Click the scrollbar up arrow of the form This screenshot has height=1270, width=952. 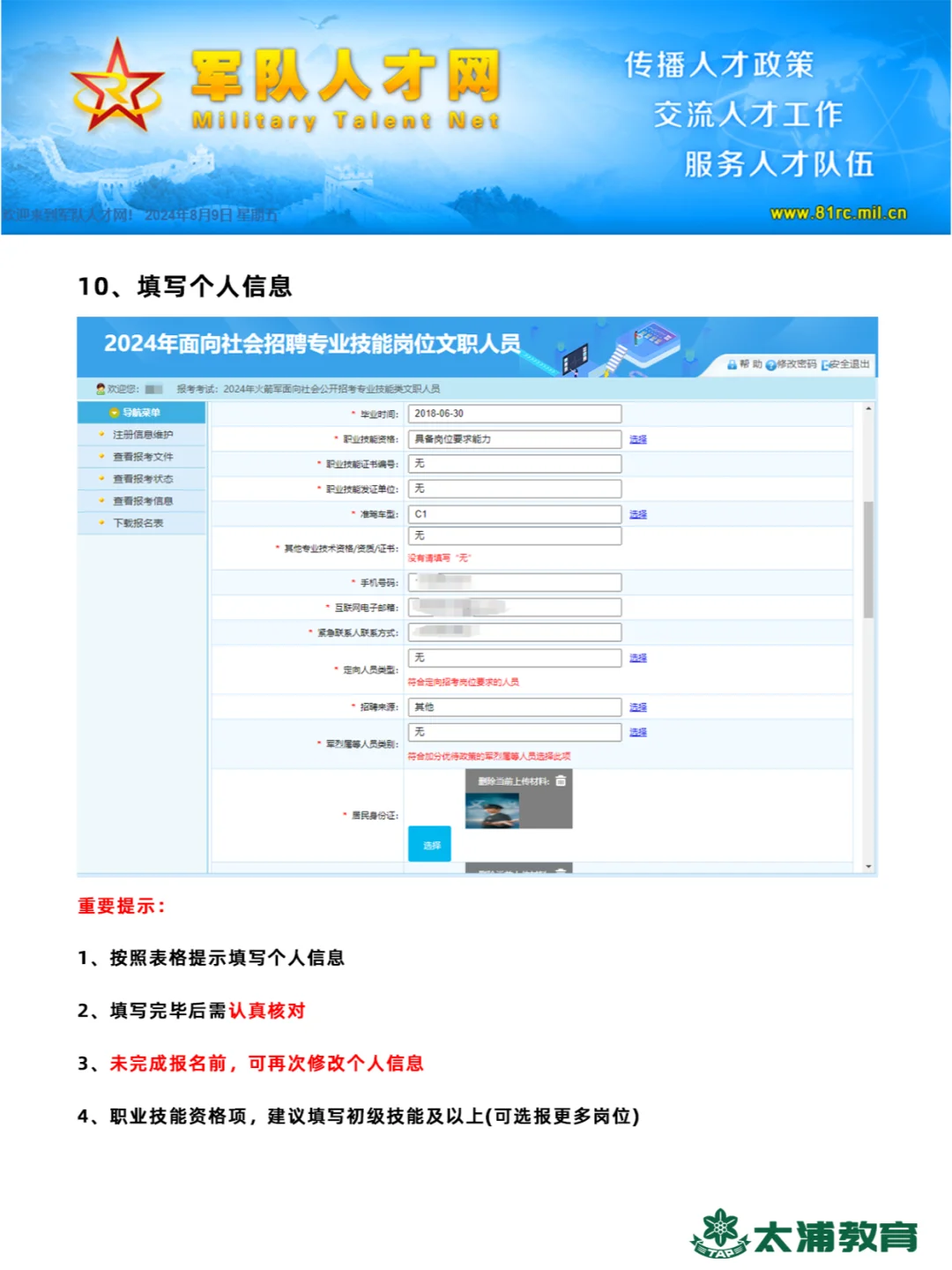pyautogui.click(x=868, y=409)
